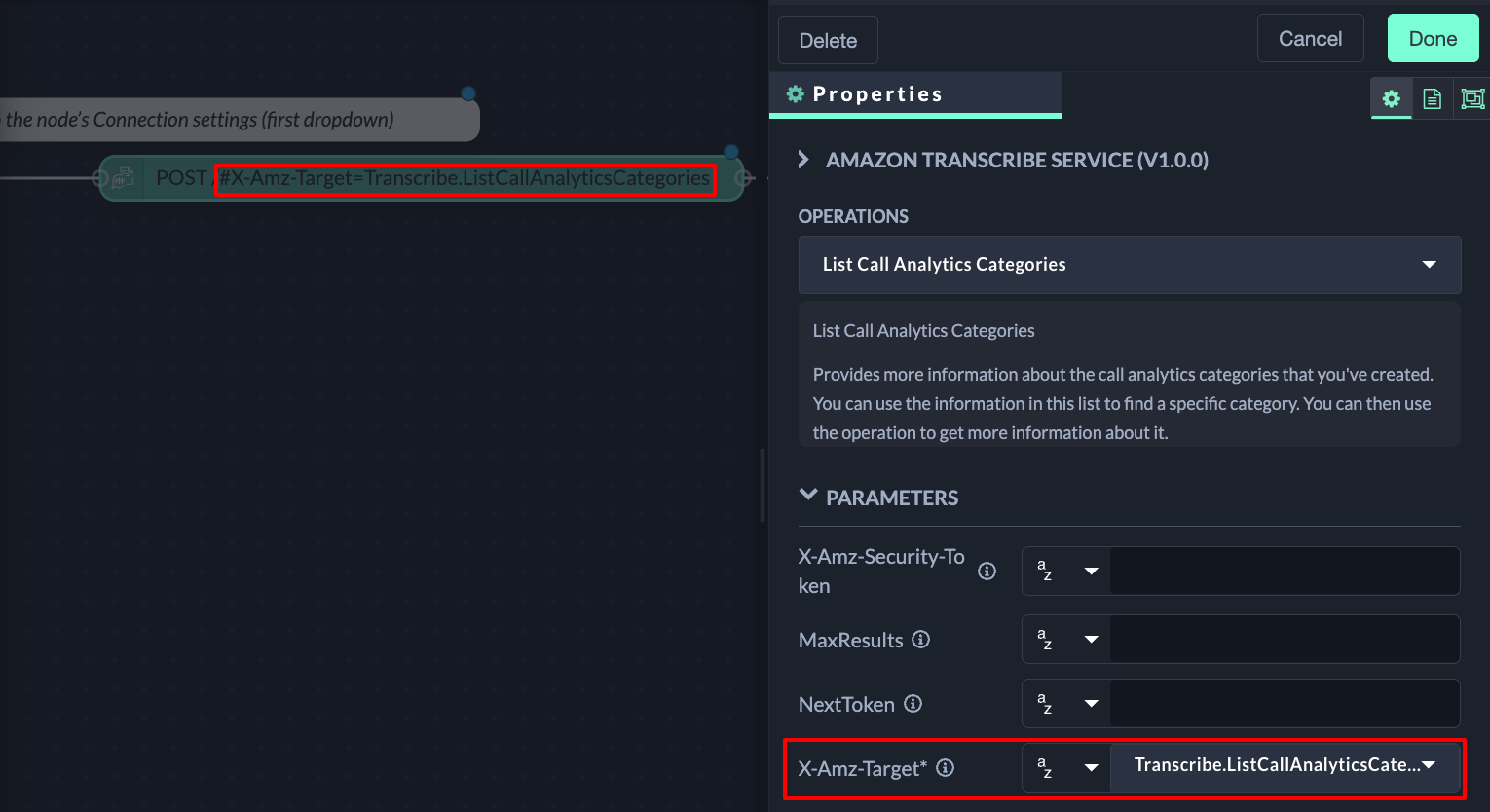Click the Transcribe node icon on canvas
The width and height of the screenshot is (1490, 812).
pos(124,178)
